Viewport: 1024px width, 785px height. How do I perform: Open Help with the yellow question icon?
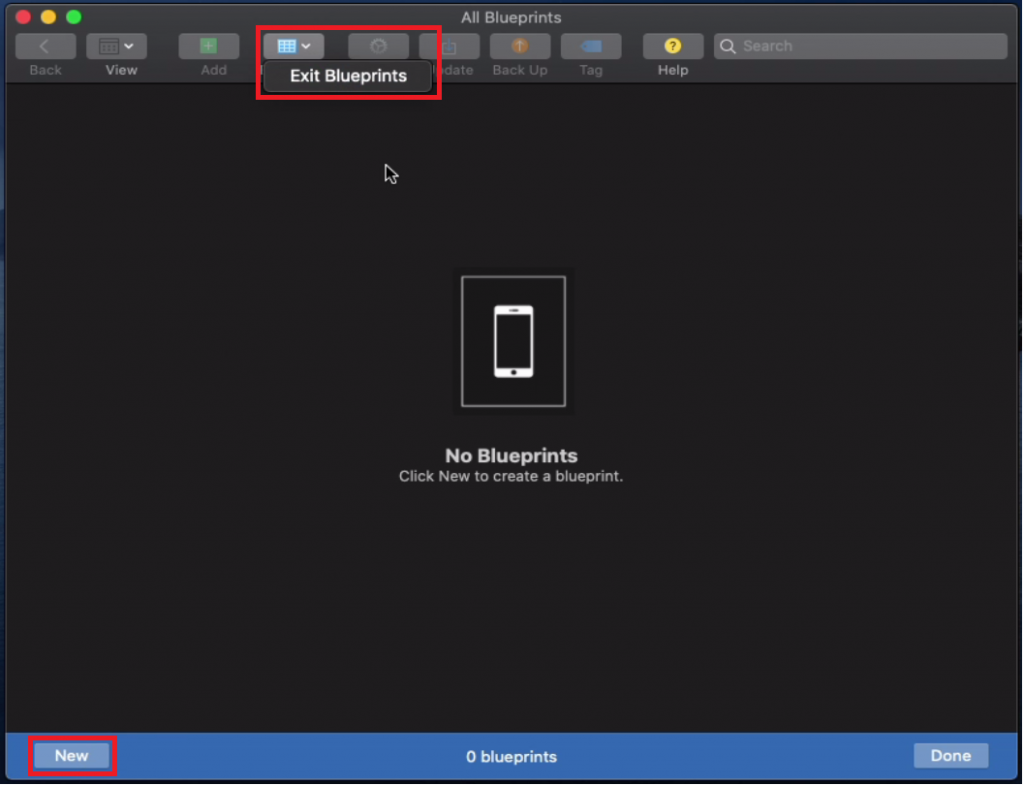(x=673, y=46)
